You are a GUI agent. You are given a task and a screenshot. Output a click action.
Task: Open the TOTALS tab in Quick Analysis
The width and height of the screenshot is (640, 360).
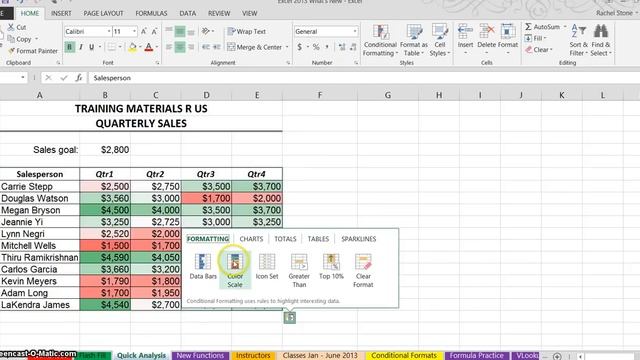(285, 239)
